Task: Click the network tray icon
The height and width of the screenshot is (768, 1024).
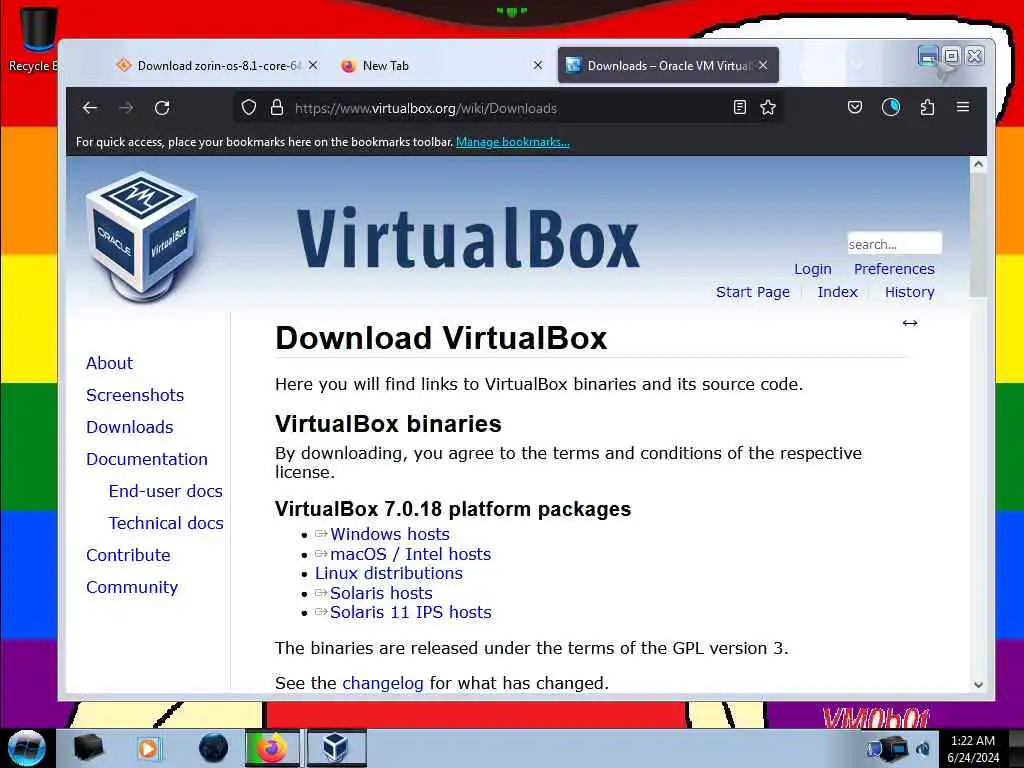Action: click(x=897, y=747)
